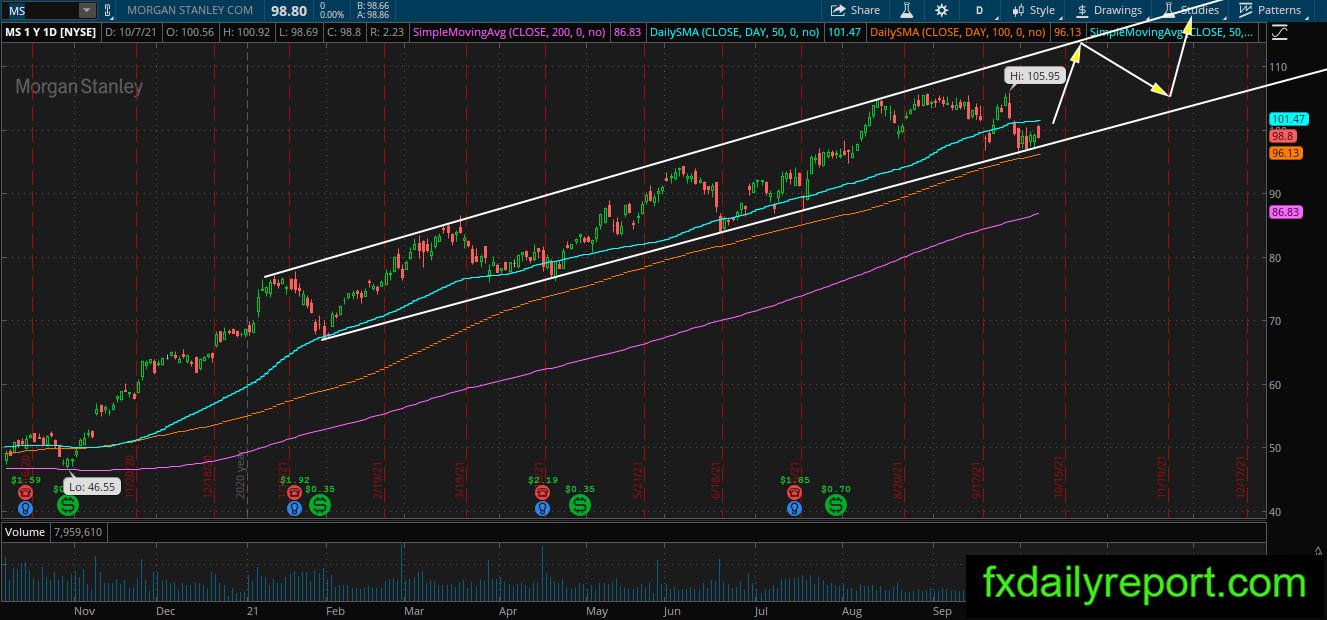1327x620 pixels.
Task: Click the $0.35 dividend icon beside $2.19 earnings
Action: point(580,506)
